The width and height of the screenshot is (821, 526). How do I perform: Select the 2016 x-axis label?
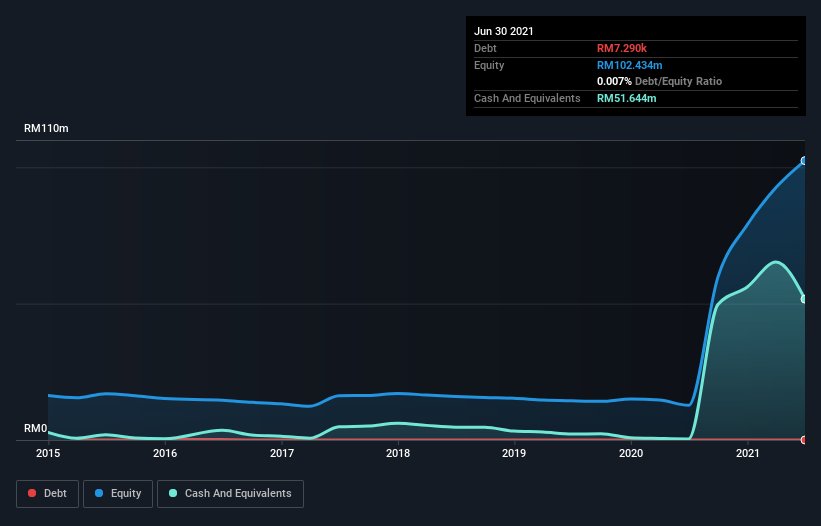165,453
